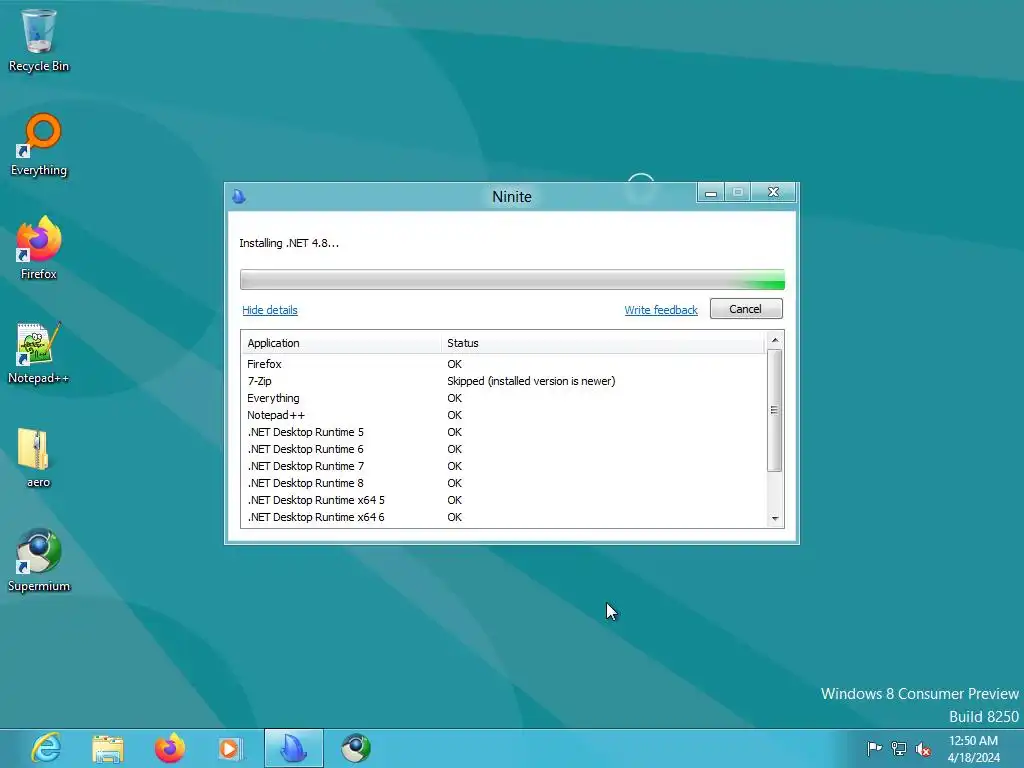1024x768 pixels.
Task: Open Supermium from the taskbar
Action: 356,748
